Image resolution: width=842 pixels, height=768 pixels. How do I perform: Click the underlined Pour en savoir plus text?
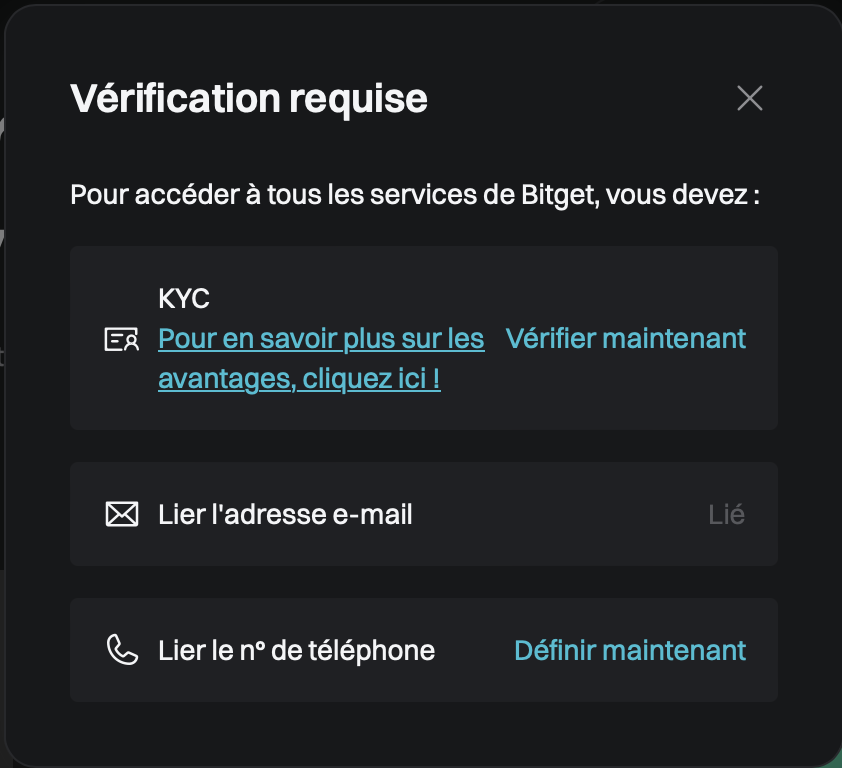[x=320, y=339]
